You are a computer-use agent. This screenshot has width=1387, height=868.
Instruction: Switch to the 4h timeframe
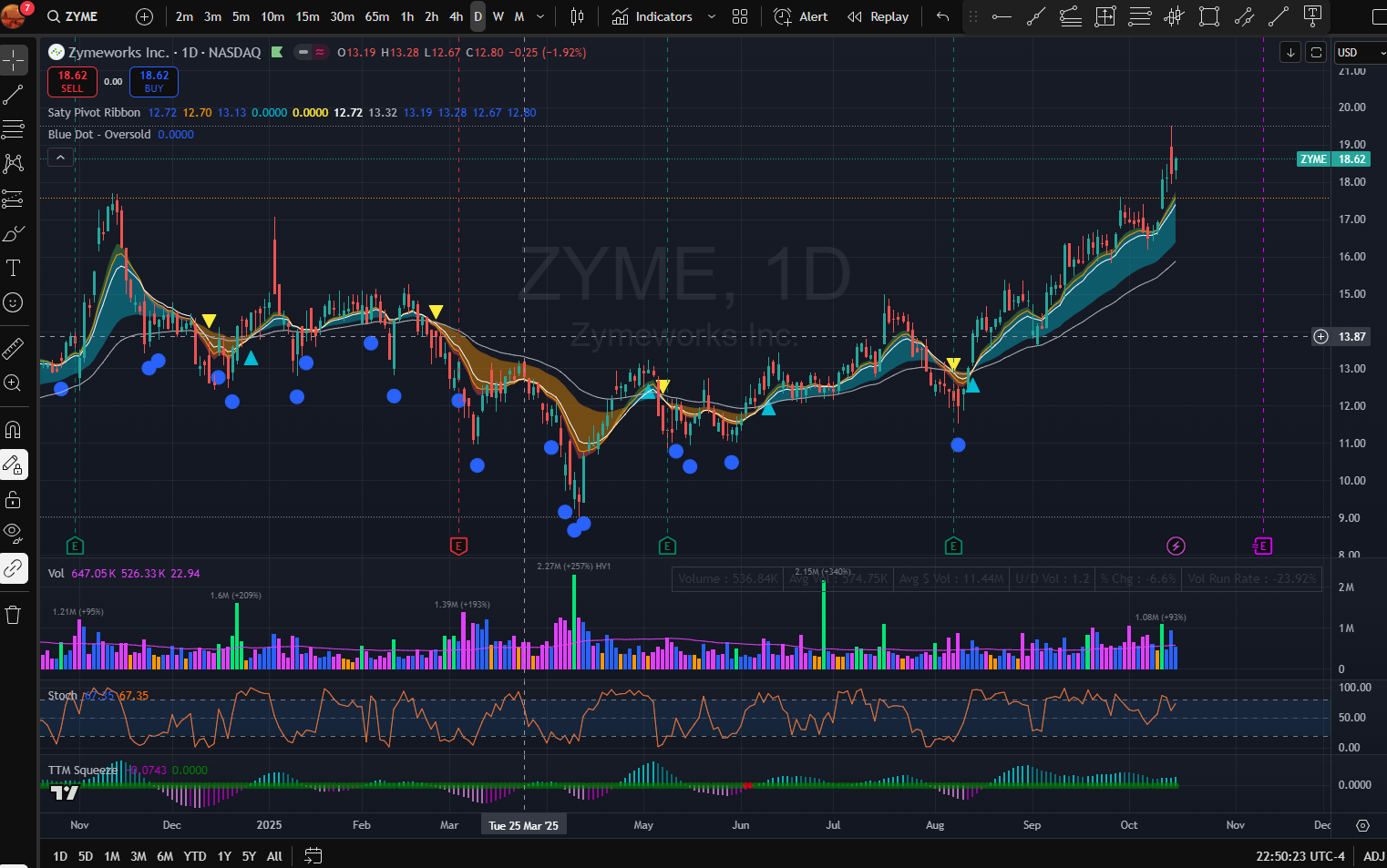coord(456,16)
